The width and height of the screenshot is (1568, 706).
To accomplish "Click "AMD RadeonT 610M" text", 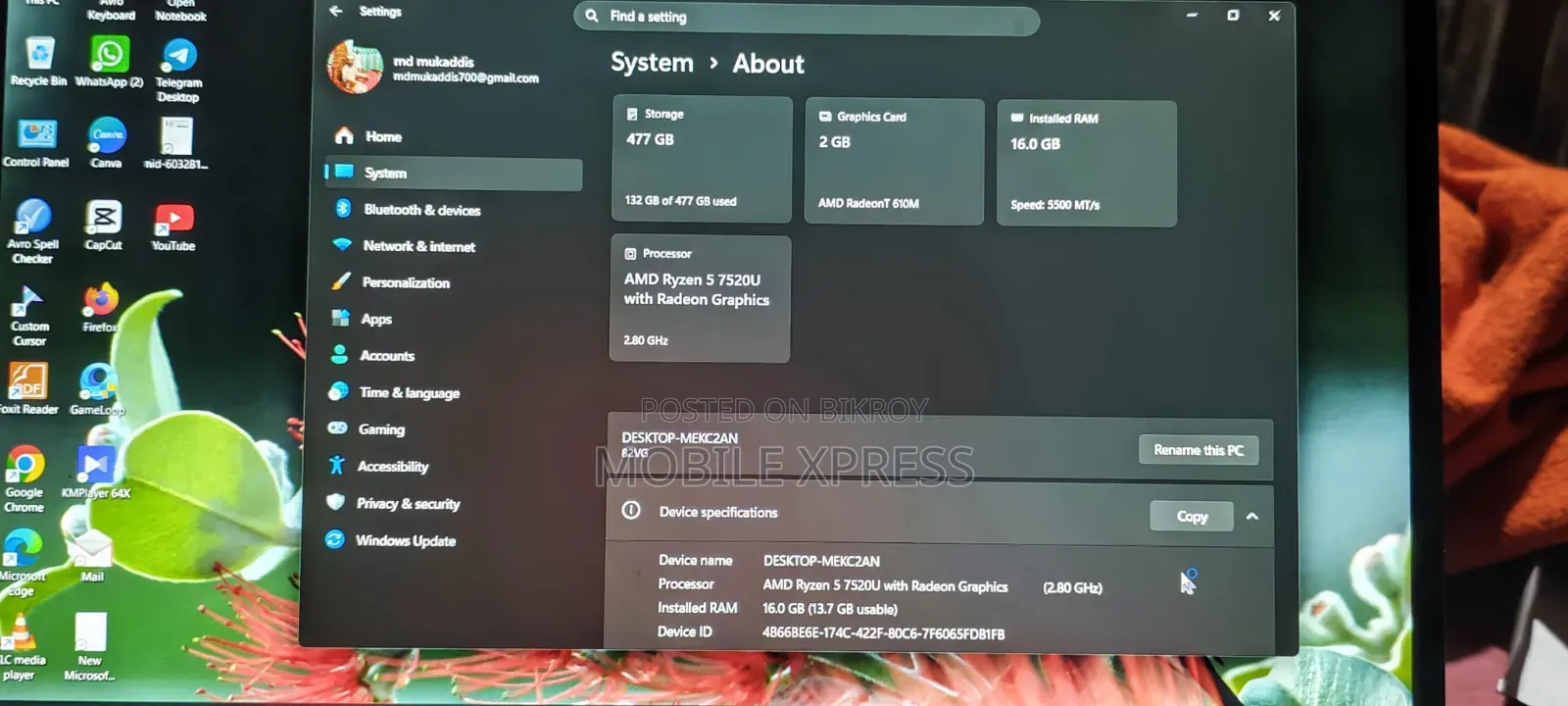I will click(x=868, y=203).
